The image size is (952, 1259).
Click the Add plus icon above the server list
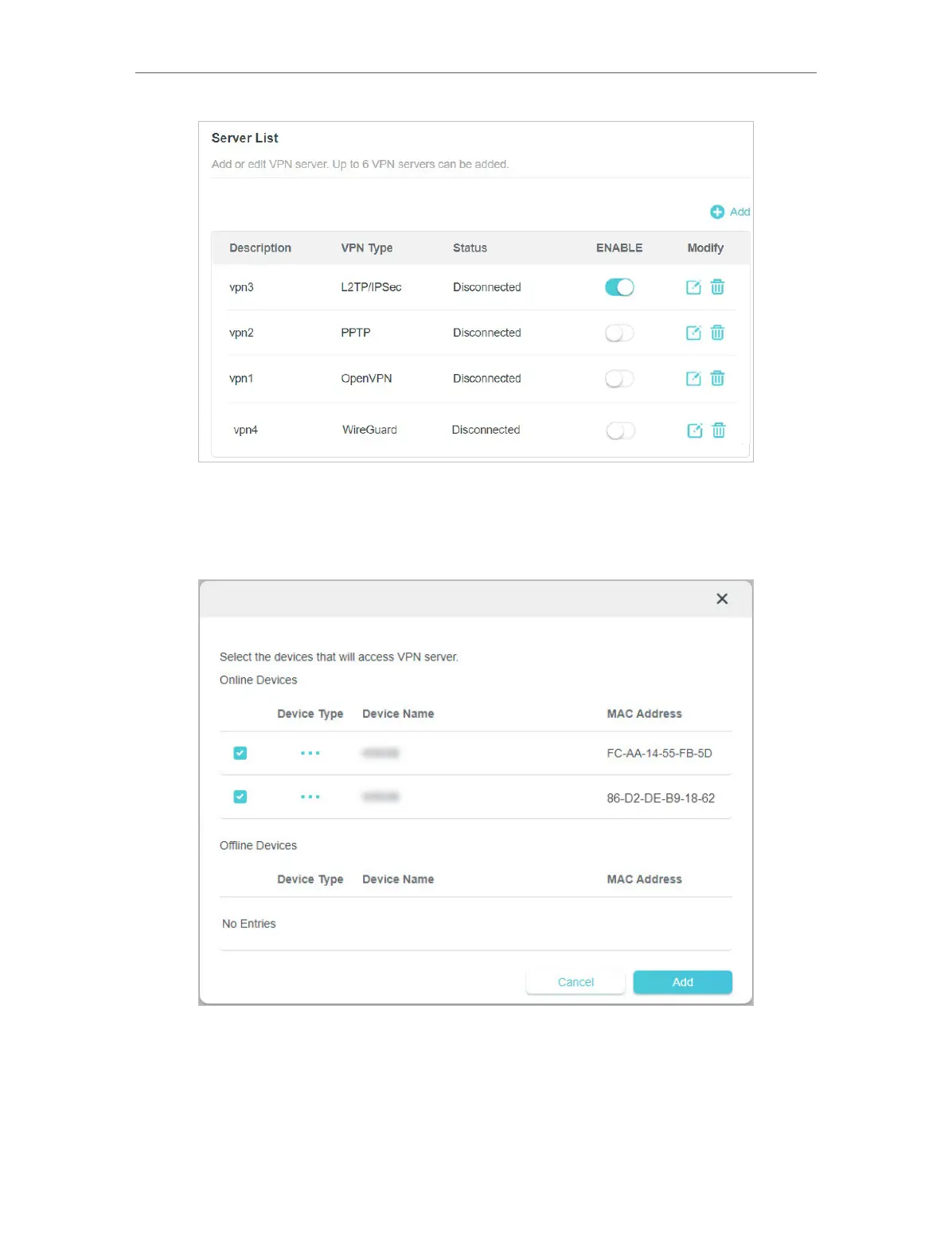tap(717, 212)
